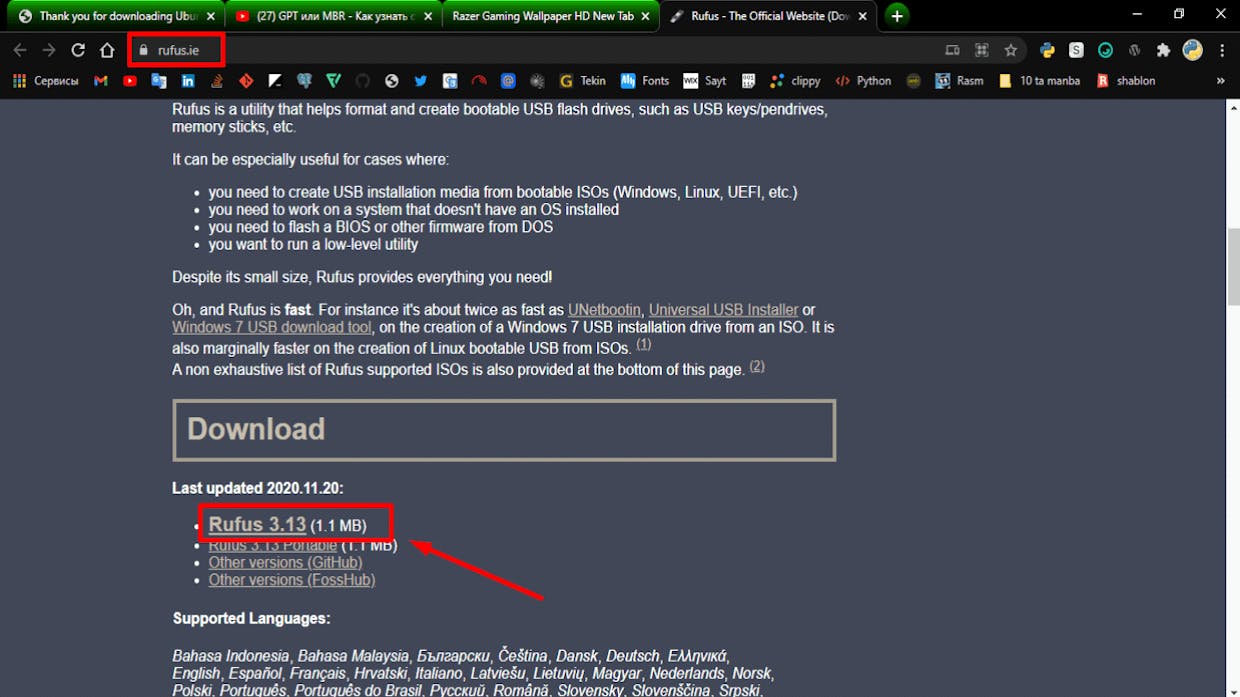1240x697 pixels.
Task: Open the QR code icon in the address bar
Action: (x=982, y=50)
